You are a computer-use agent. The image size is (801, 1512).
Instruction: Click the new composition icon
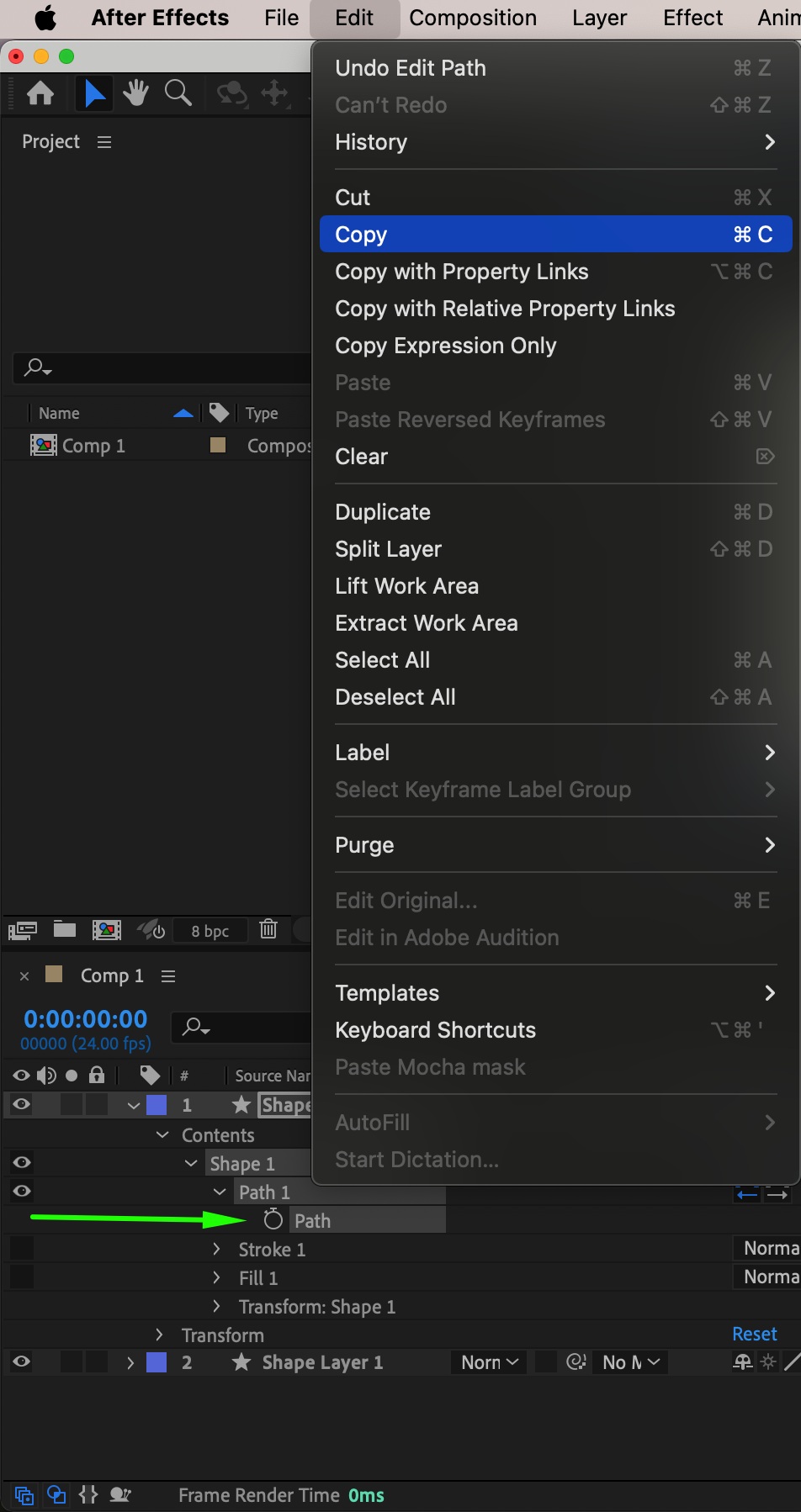(106, 929)
